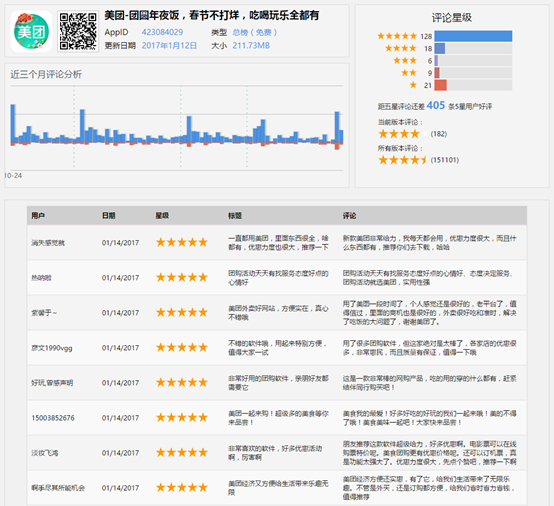The height and width of the screenshot is (506, 554).
Task: Click stars in the 团购活动天天有 review row
Action: click(x=182, y=277)
